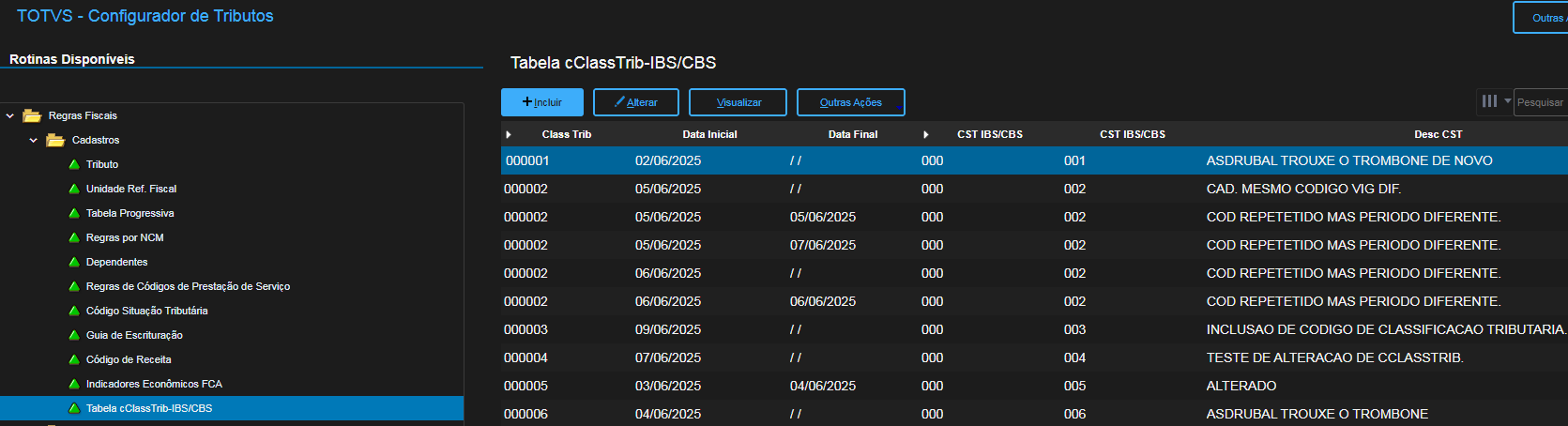Click the Alterar button
1568x426 pixels.
[635, 102]
